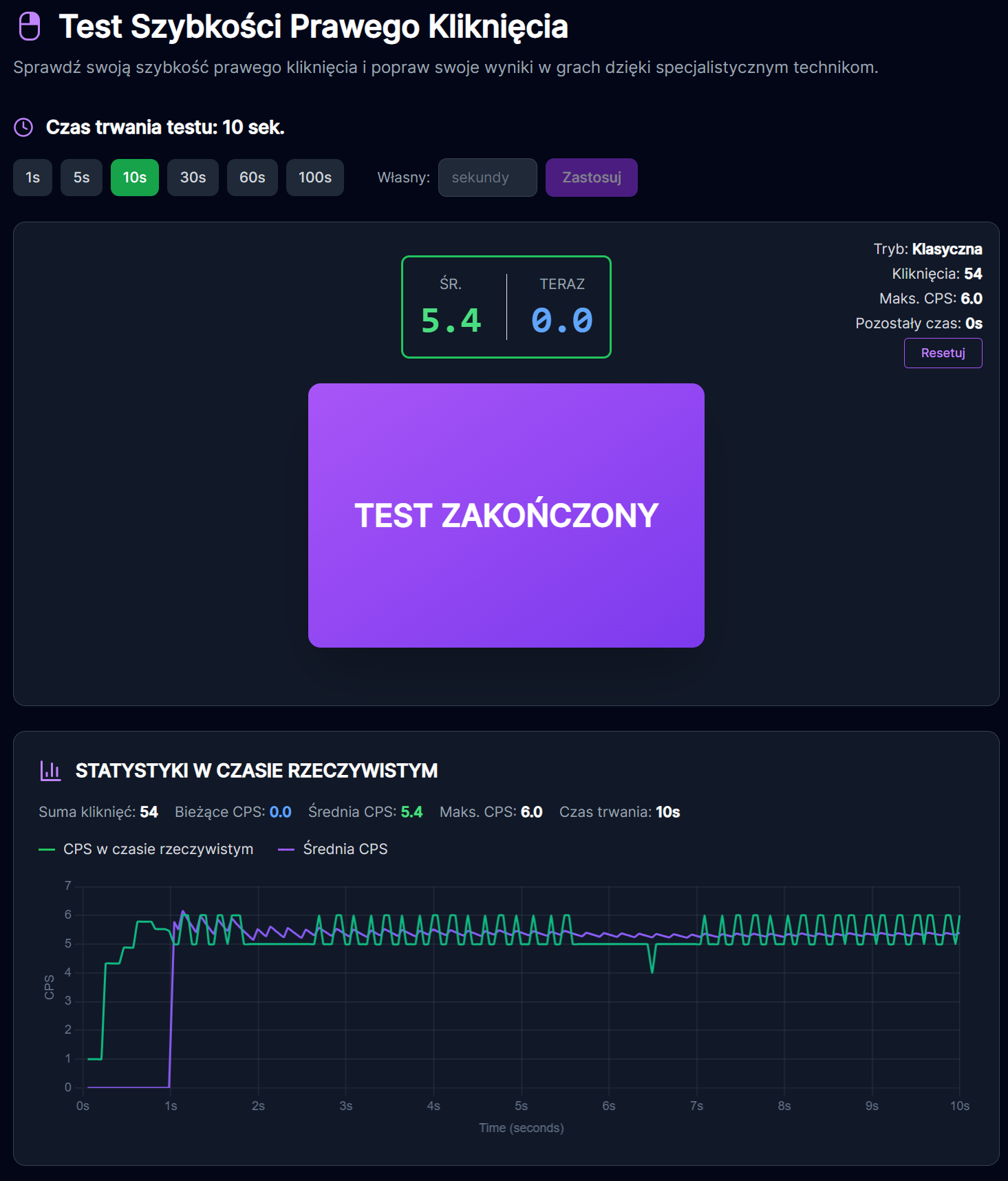Click the TERAZ current value 0.0
This screenshot has height=1181, width=1008.
click(x=561, y=321)
